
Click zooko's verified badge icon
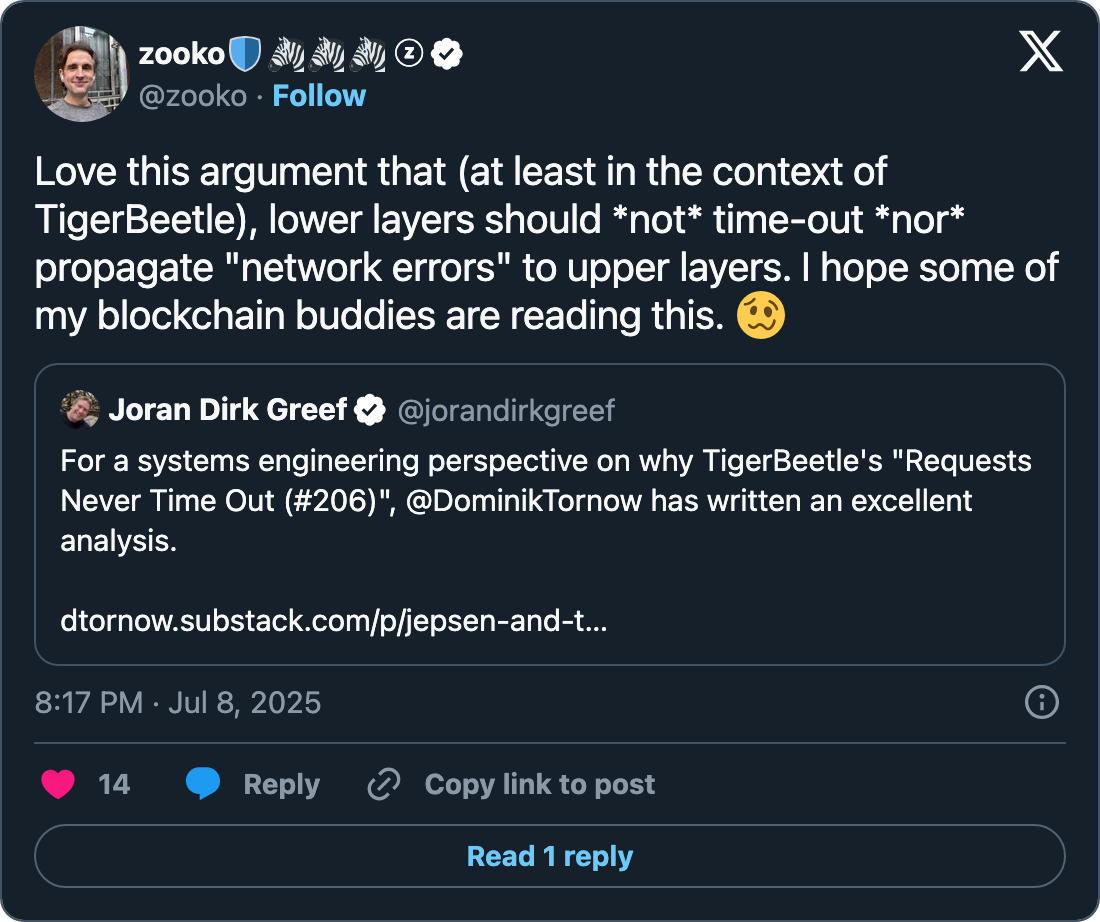click(x=446, y=55)
